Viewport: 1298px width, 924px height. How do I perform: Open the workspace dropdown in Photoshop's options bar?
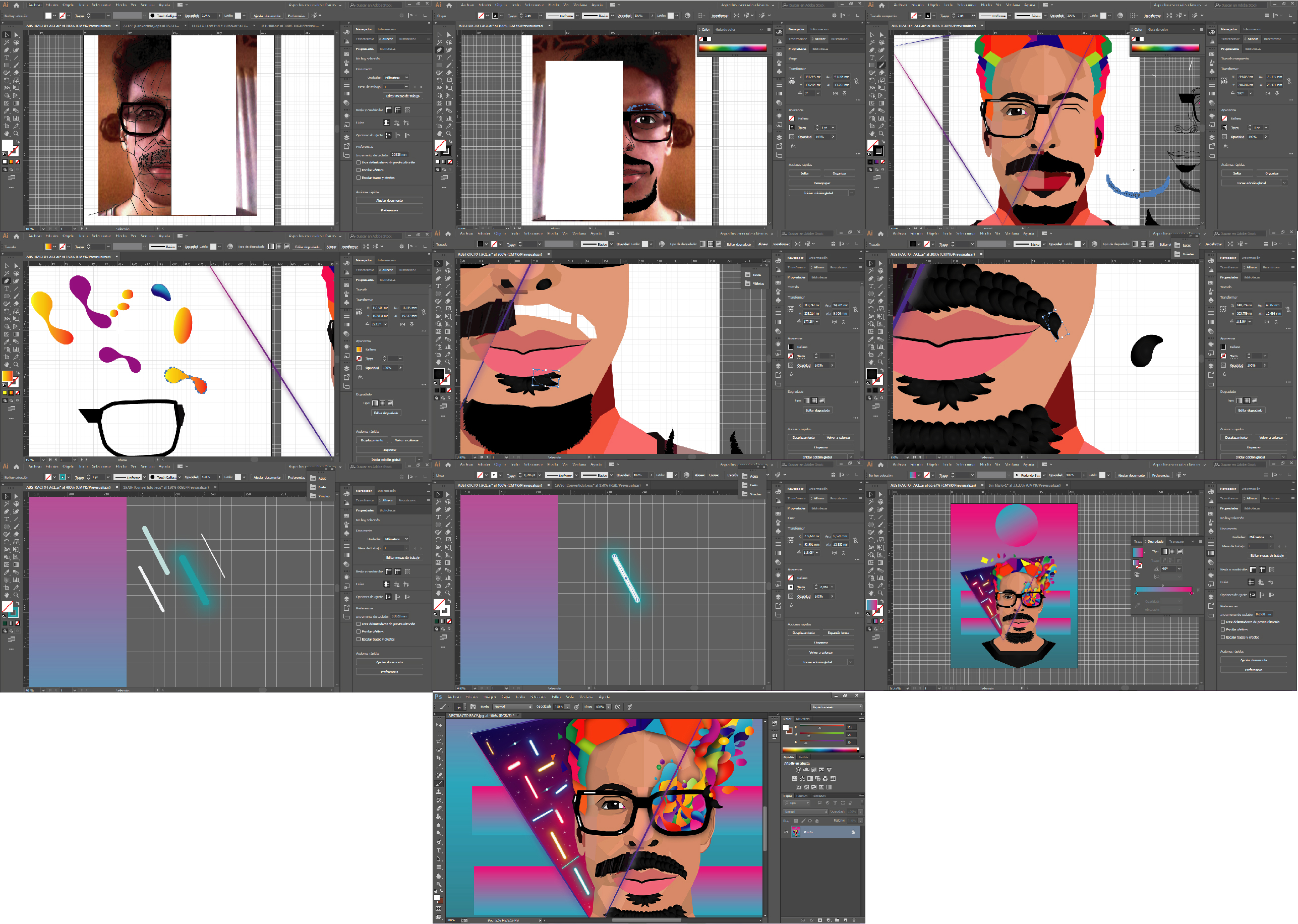pyautogui.click(x=837, y=707)
